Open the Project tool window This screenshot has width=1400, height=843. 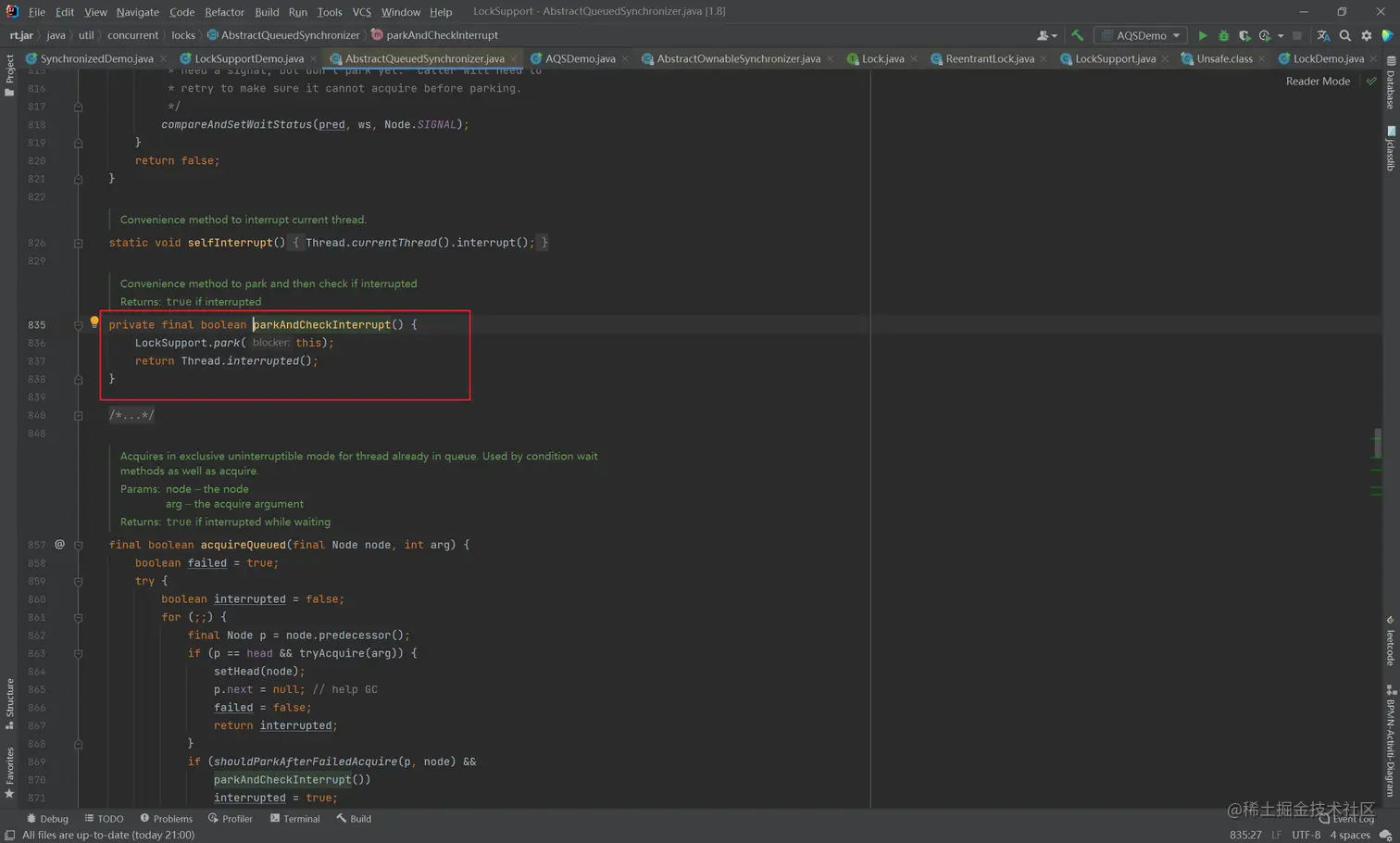(9, 74)
